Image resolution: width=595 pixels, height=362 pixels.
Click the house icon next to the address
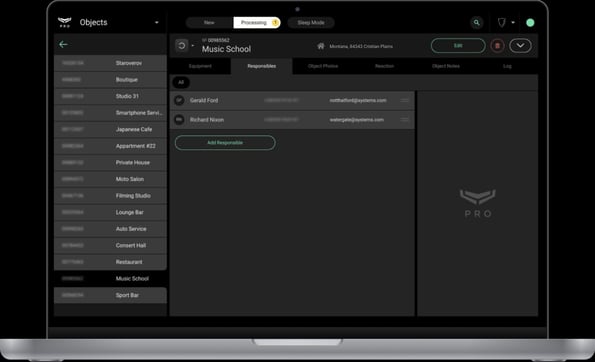tap(321, 46)
